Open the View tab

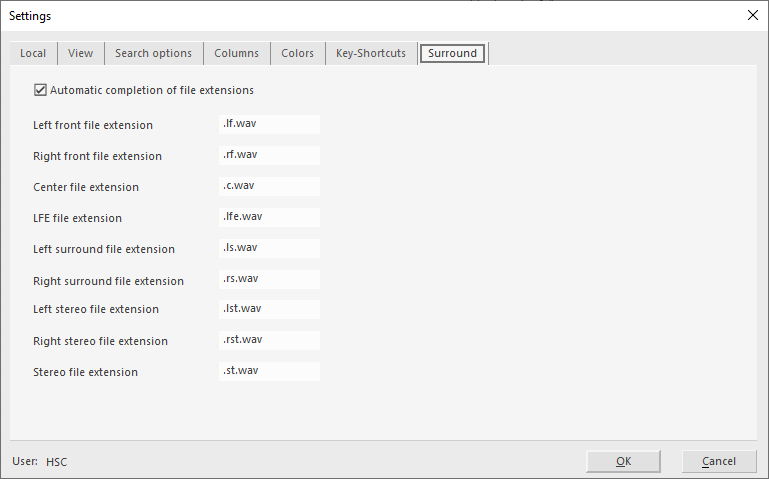coord(80,53)
